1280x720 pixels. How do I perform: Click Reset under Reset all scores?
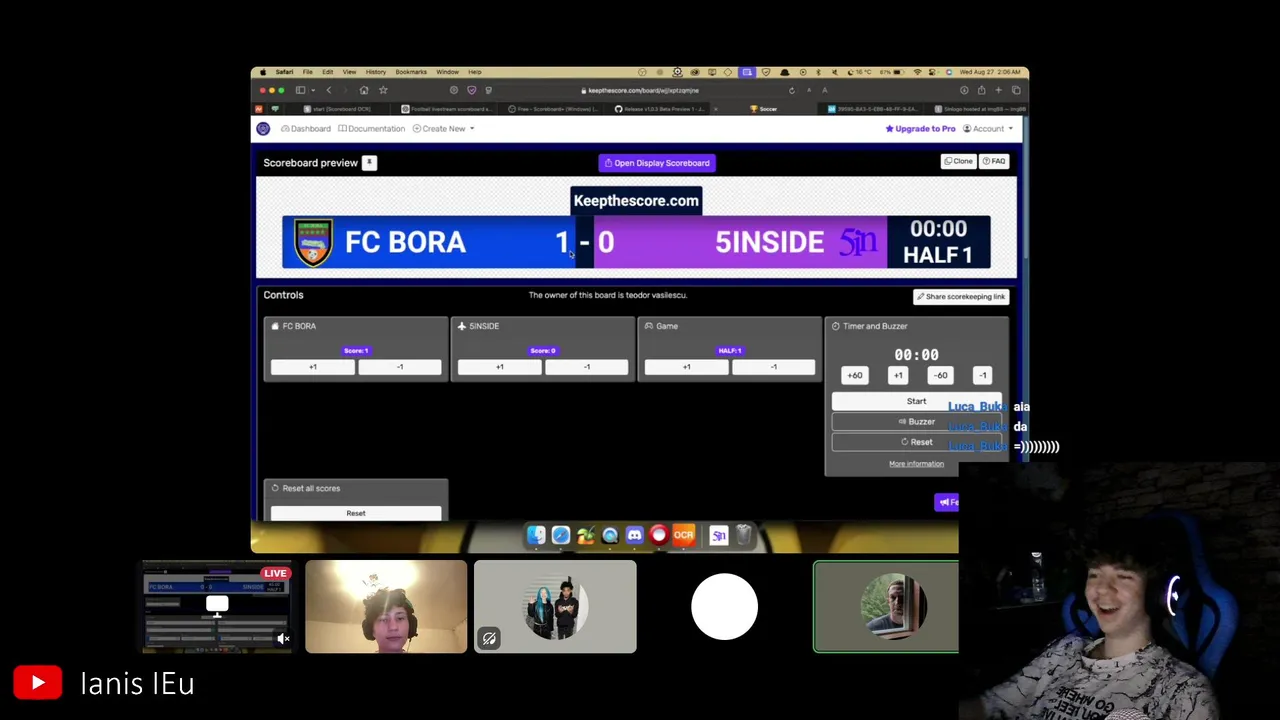click(356, 513)
